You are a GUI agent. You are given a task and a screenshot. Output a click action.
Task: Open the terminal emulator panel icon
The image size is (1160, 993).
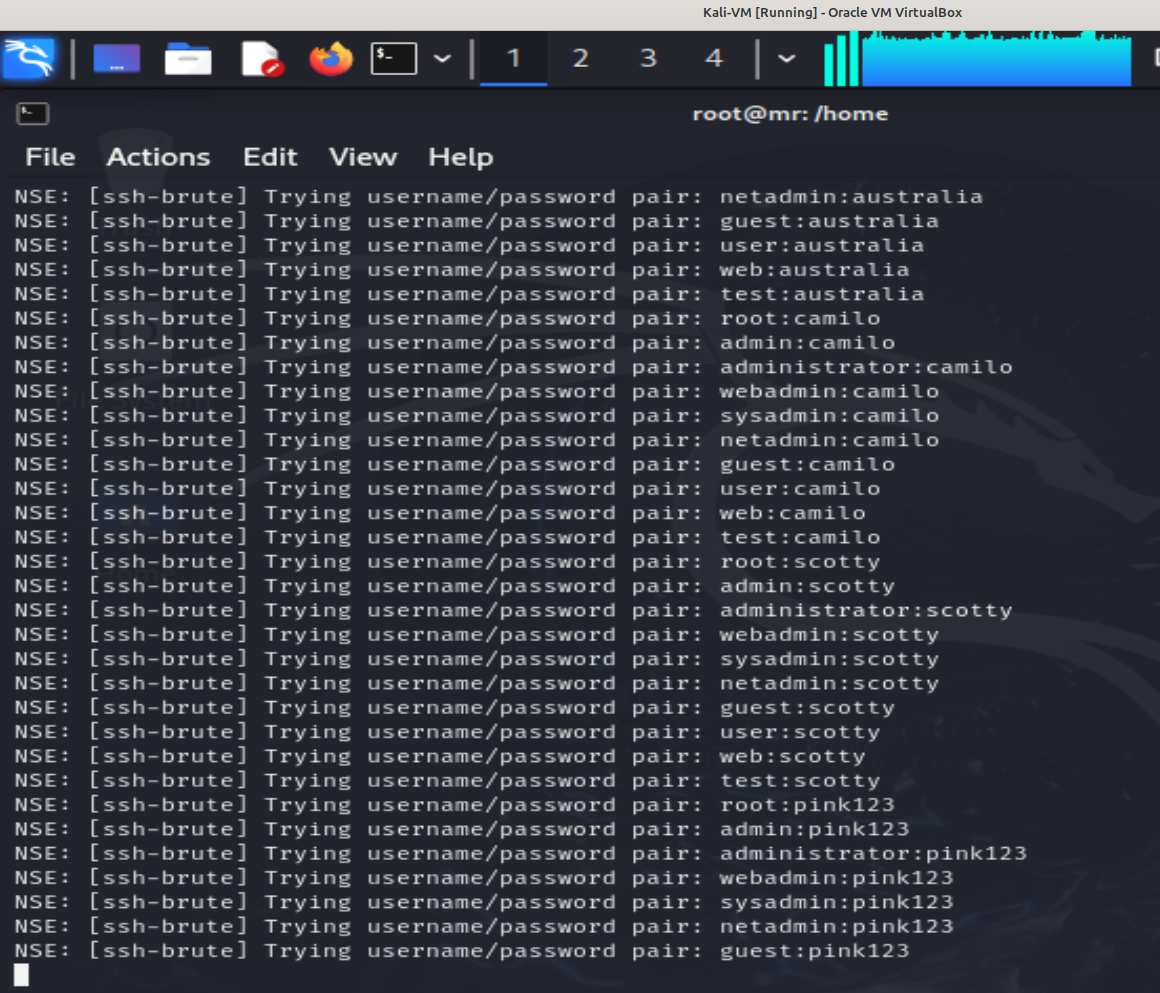[x=394, y=58]
